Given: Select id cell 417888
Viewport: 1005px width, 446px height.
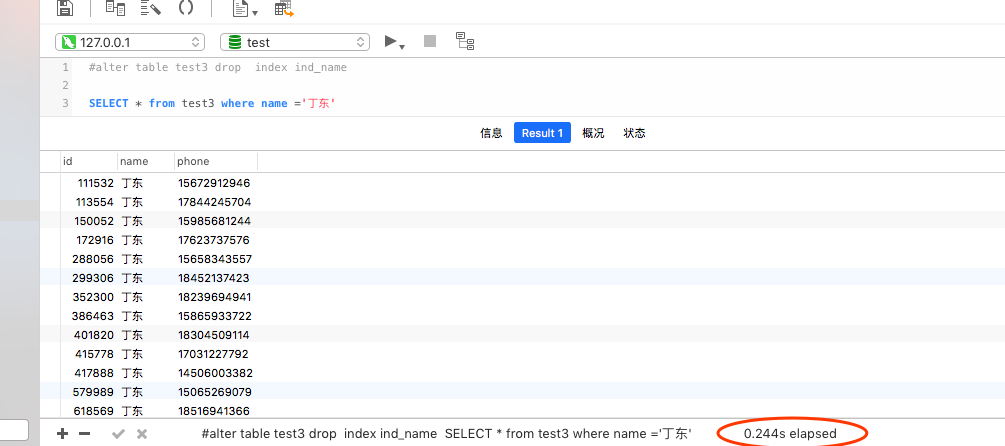Looking at the screenshot, I should click(95, 373).
